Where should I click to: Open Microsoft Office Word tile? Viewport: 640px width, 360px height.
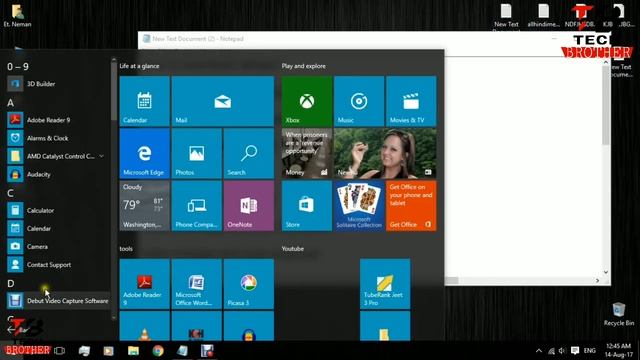[197, 284]
